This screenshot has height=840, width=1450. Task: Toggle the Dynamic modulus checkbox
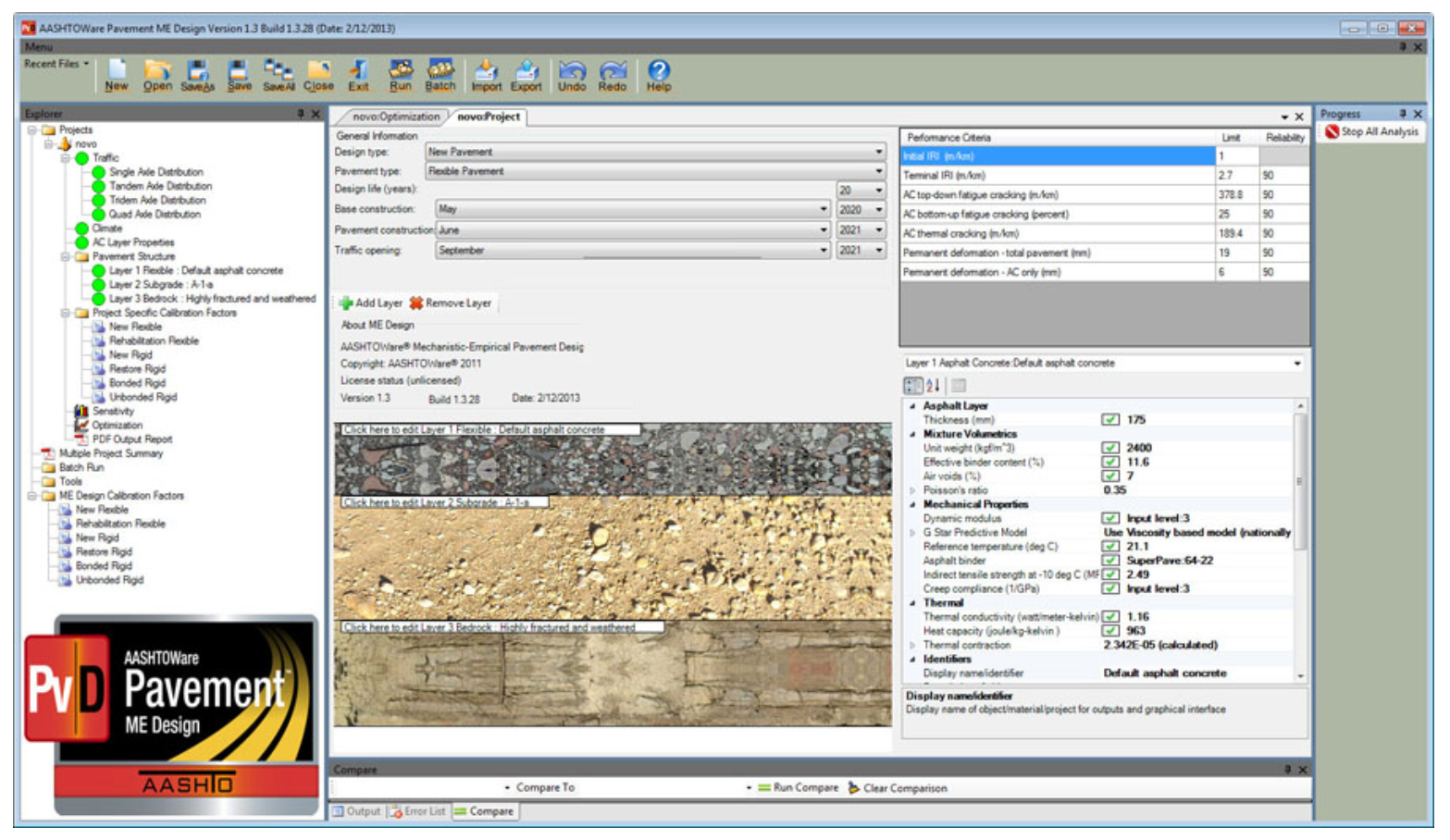(1110, 518)
